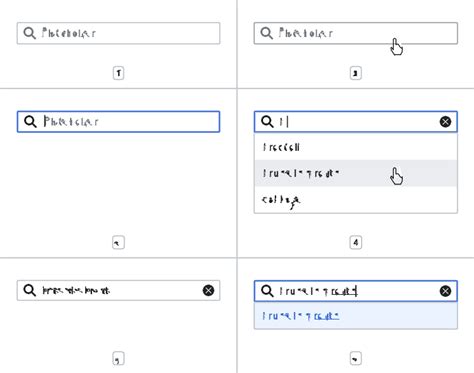Click the number 4 label under dropdown example
Image resolution: width=474 pixels, height=373 pixels.
(356, 242)
